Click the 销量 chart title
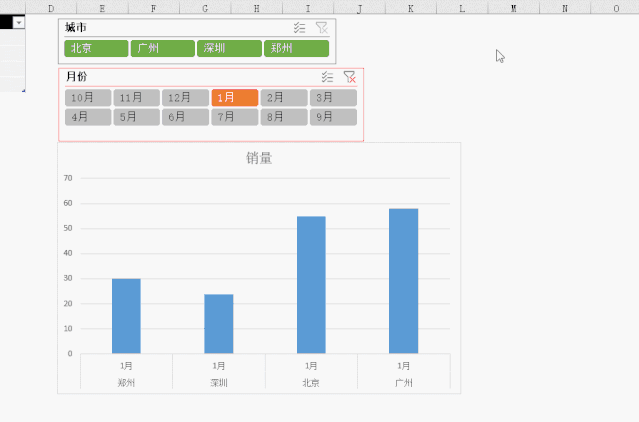This screenshot has height=422, width=639. (259, 158)
